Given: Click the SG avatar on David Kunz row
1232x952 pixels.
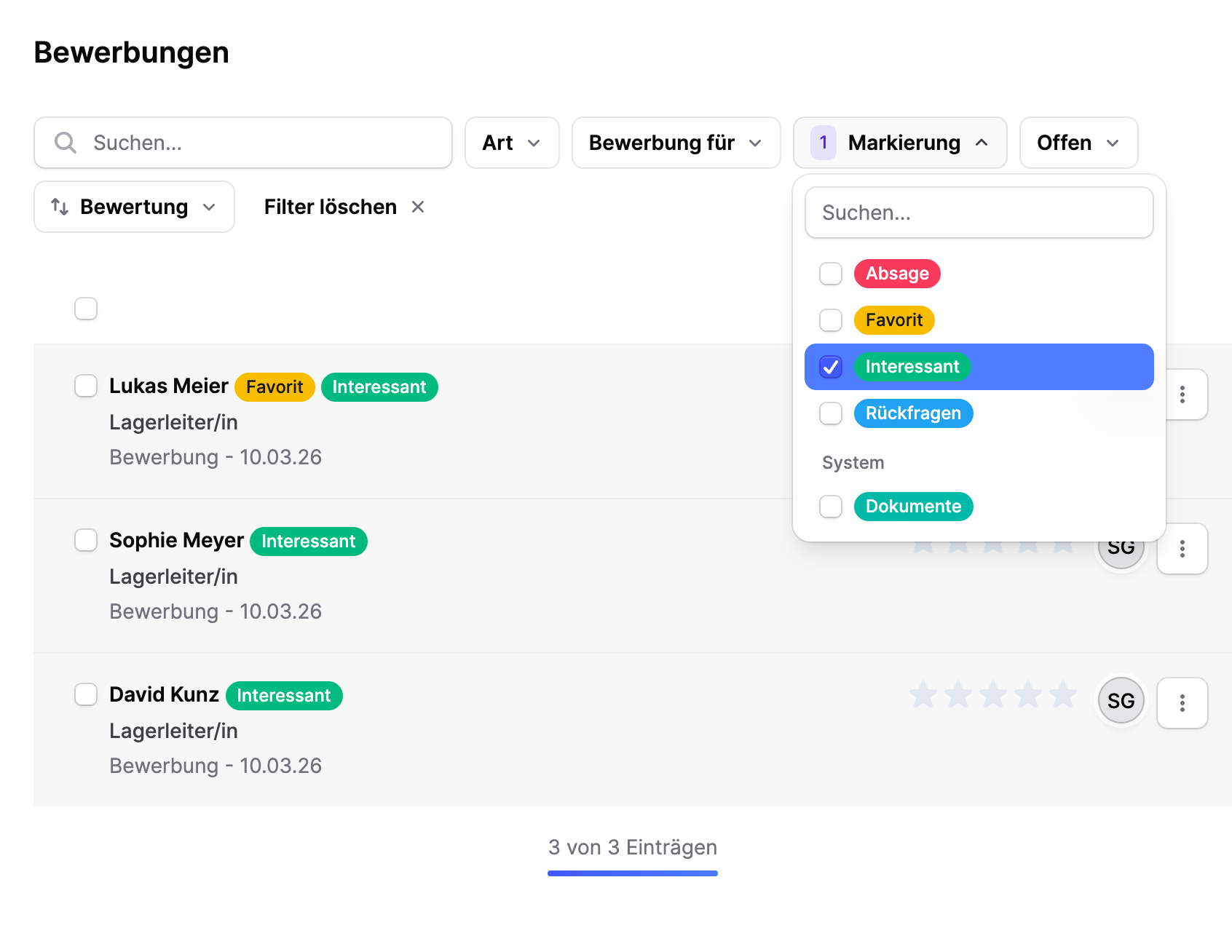Looking at the screenshot, I should coord(1121,701).
